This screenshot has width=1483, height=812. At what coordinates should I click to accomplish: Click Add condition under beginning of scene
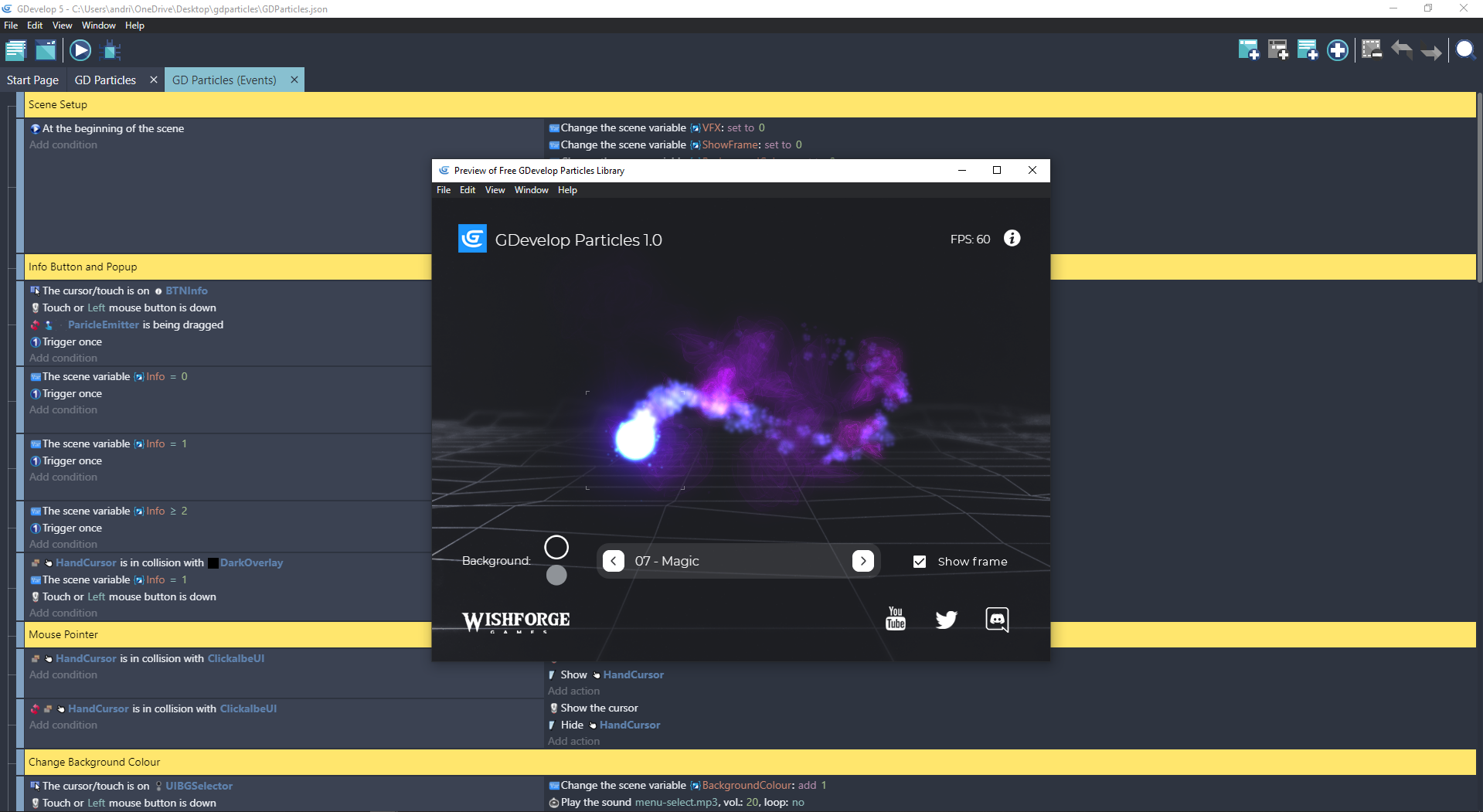tap(63, 145)
